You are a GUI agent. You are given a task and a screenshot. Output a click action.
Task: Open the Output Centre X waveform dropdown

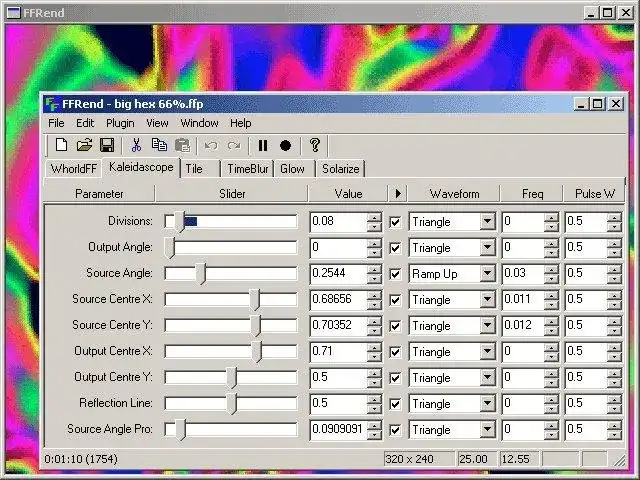pyautogui.click(x=487, y=352)
